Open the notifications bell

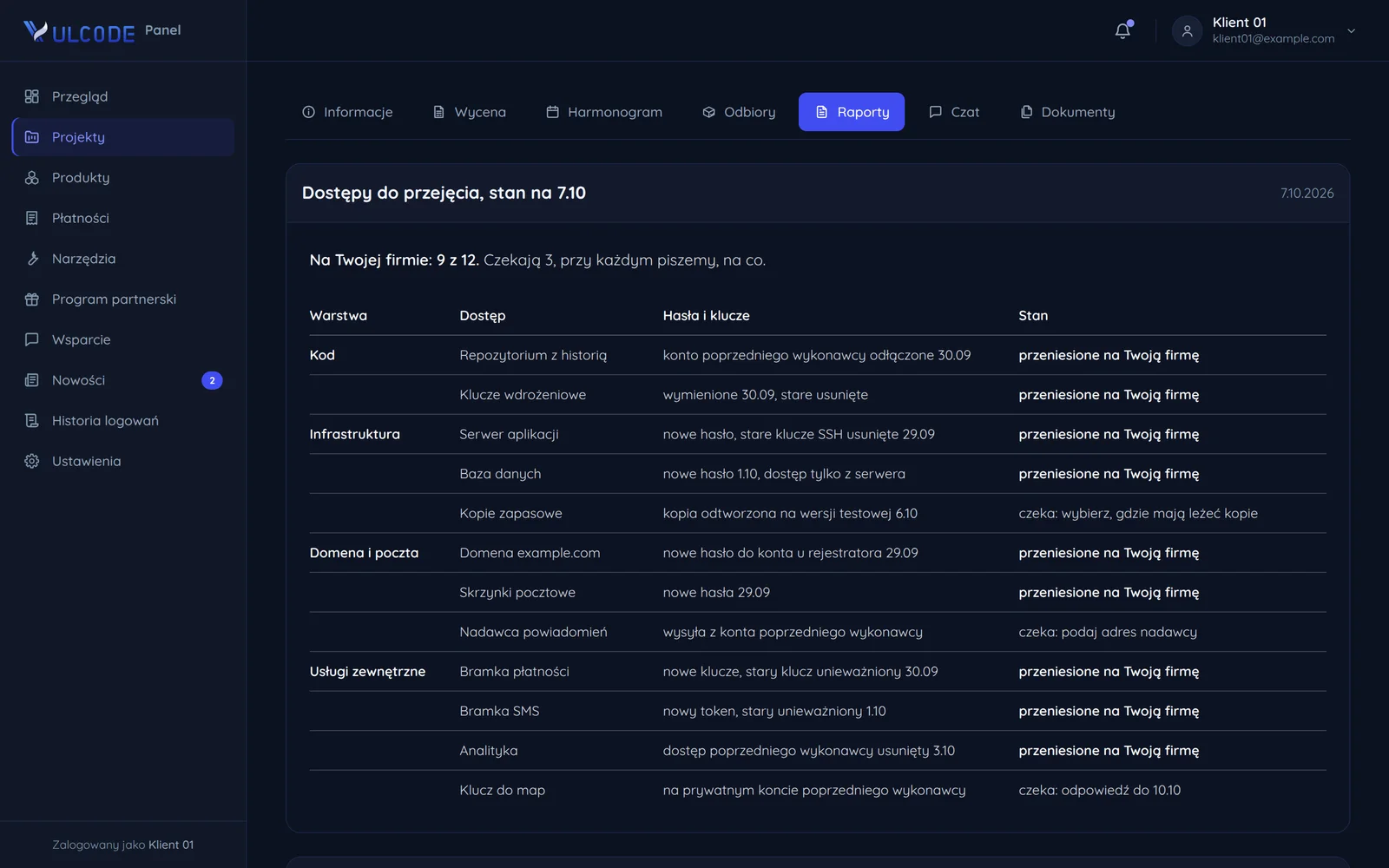point(1122,31)
